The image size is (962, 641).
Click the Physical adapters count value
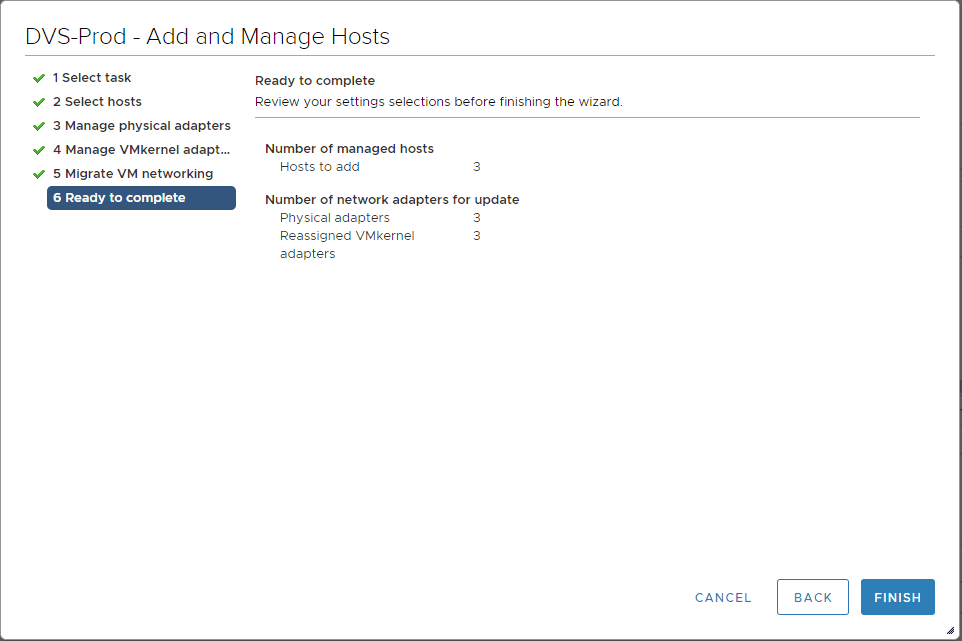click(477, 217)
